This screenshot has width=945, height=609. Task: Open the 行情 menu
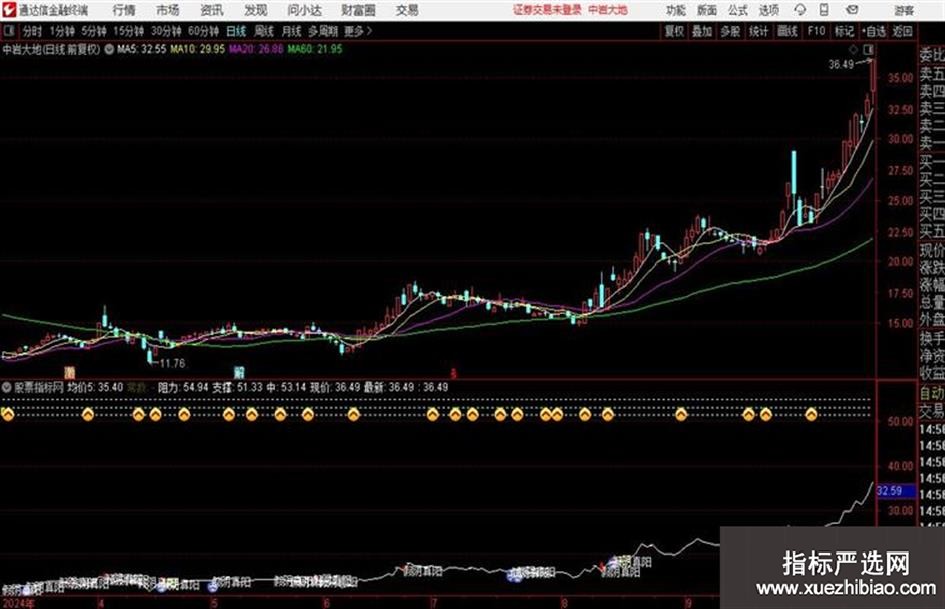(x=124, y=10)
